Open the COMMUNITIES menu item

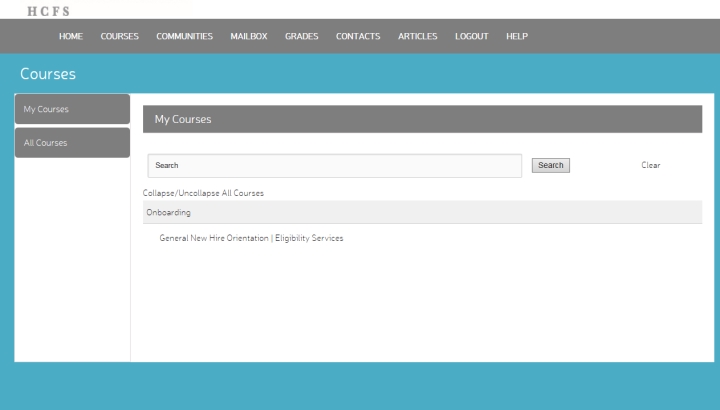coord(184,36)
